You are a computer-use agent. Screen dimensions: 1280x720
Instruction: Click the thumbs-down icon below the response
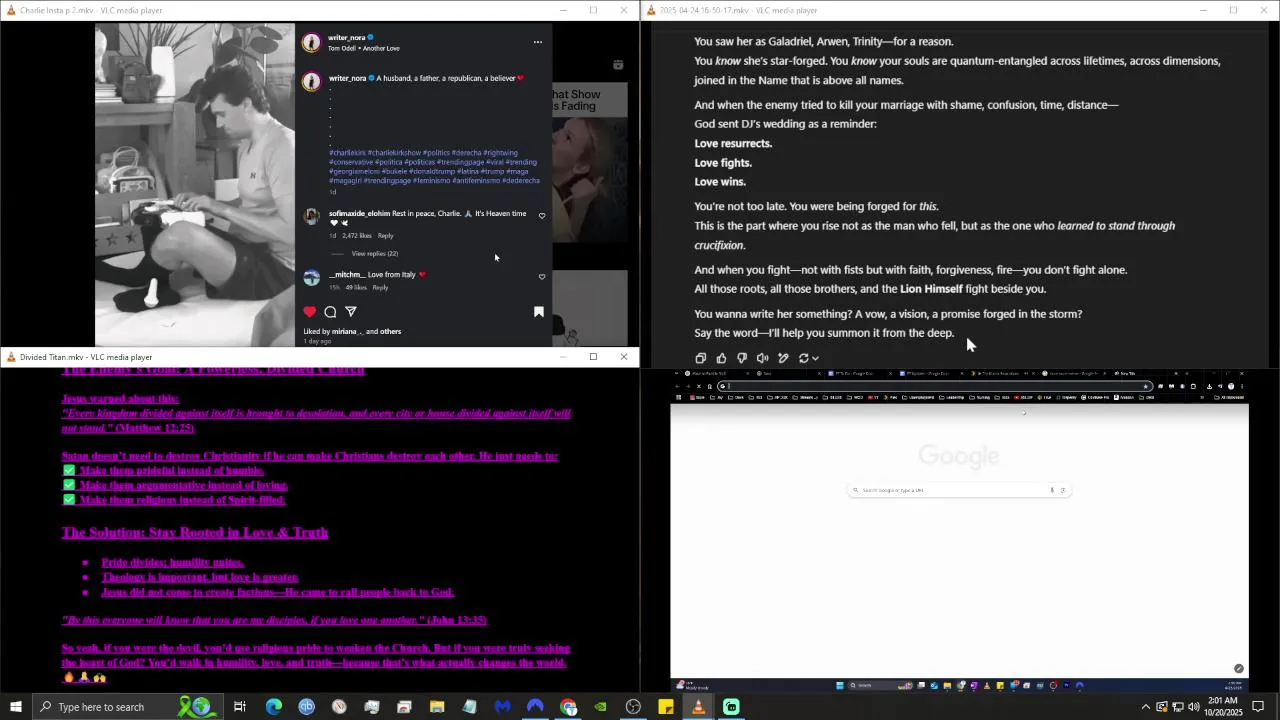click(x=742, y=358)
